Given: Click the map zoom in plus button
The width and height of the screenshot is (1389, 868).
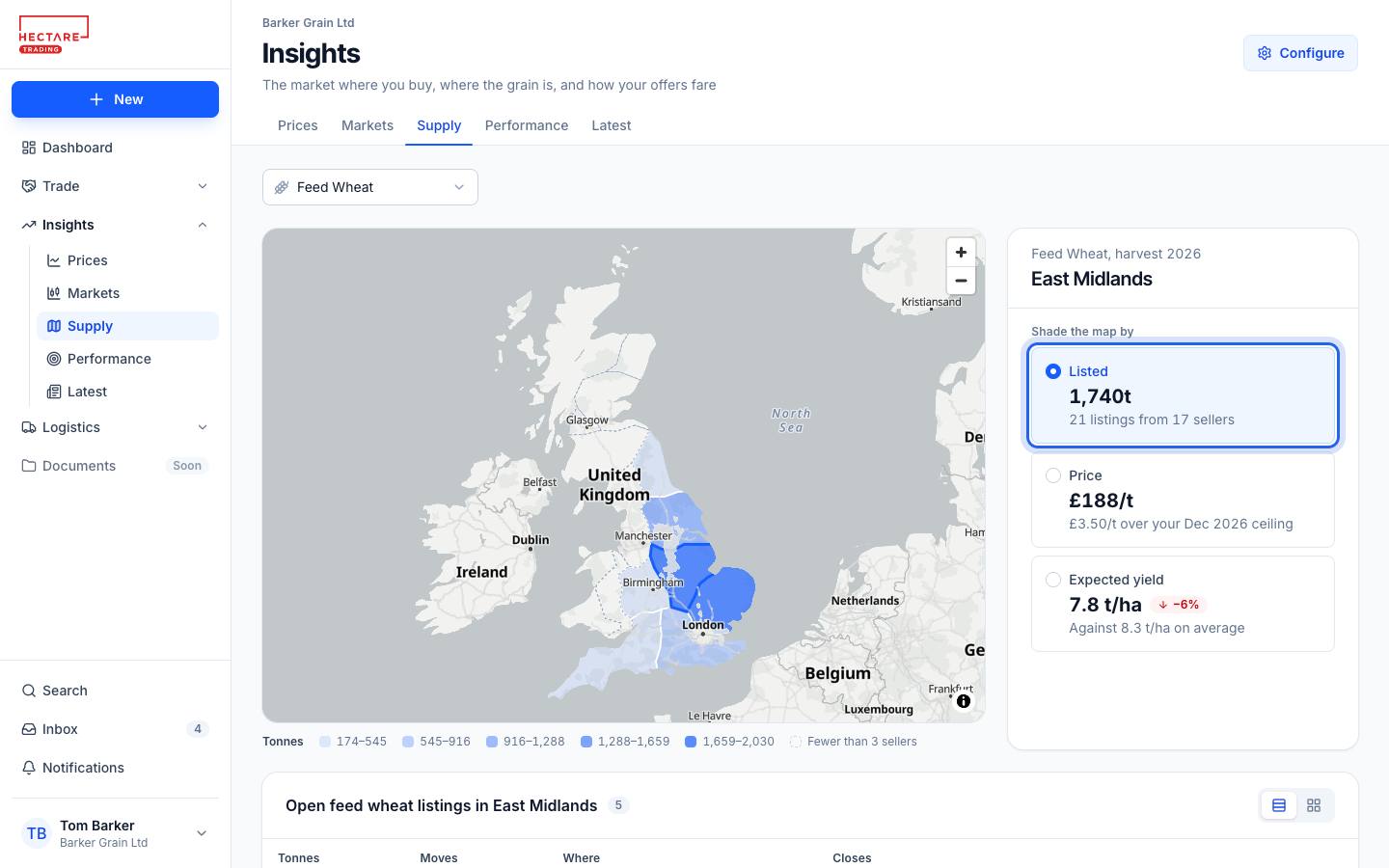Looking at the screenshot, I should tap(961, 253).
